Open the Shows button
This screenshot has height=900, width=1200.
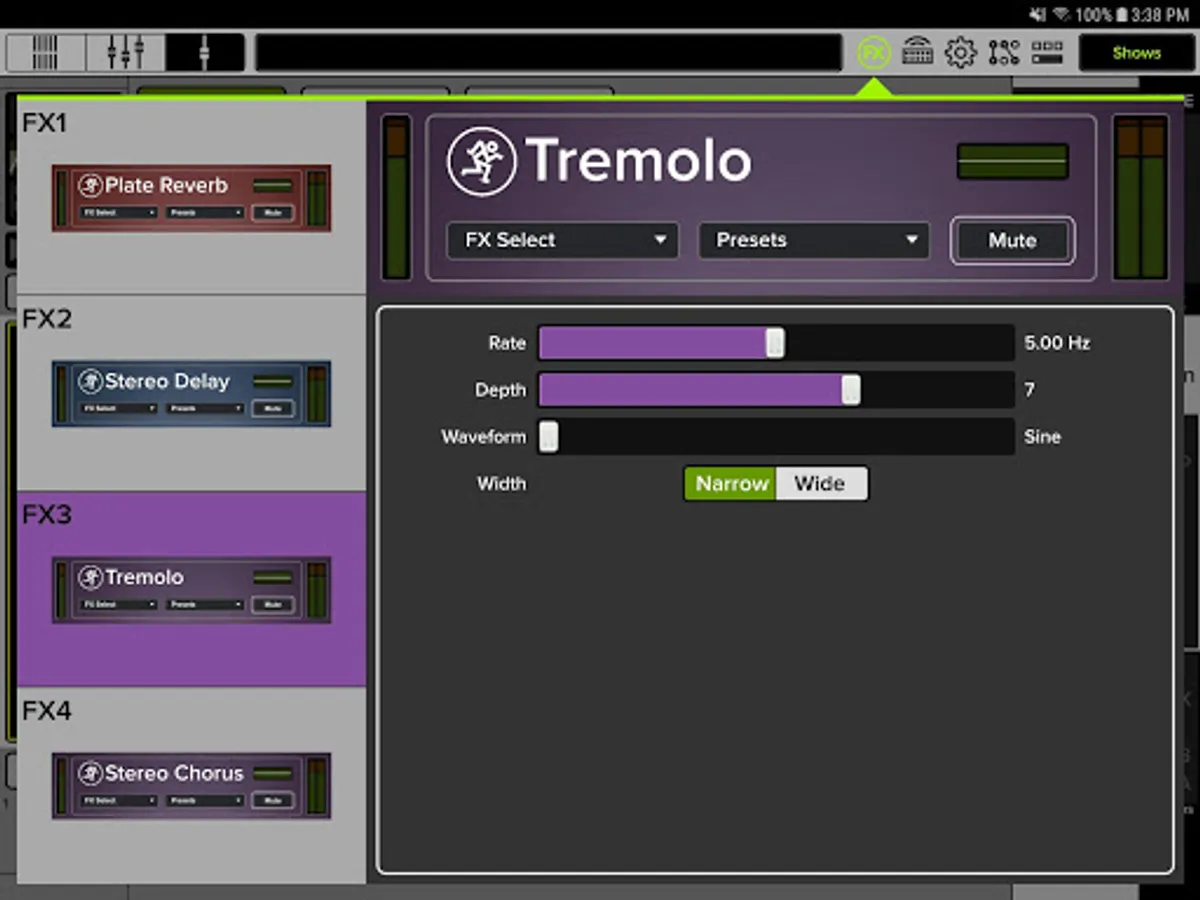pos(1136,53)
